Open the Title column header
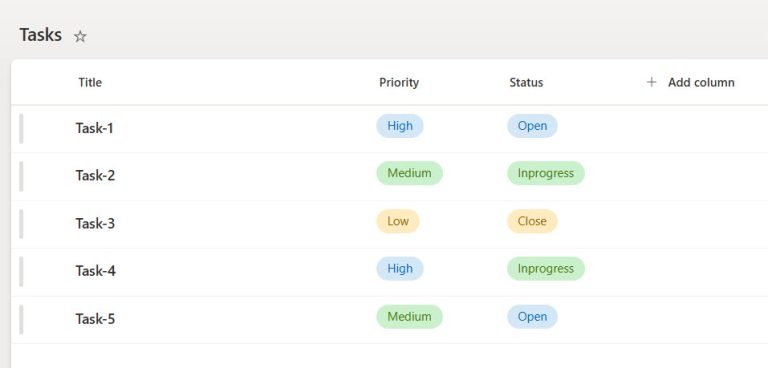Screen dimensions: 768x368 point(90,82)
